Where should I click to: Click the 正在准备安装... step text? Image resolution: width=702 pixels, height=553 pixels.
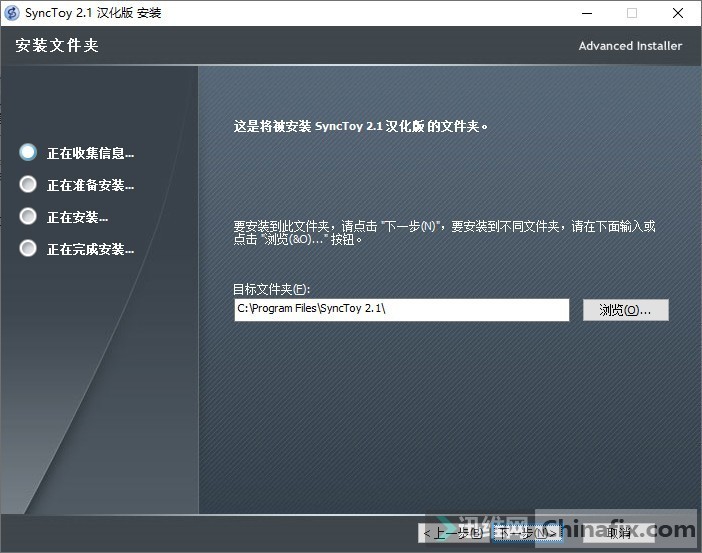90,185
